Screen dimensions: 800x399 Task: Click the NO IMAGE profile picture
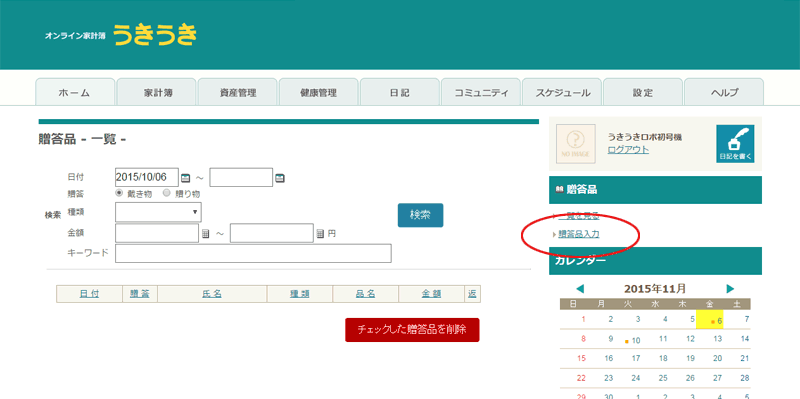point(576,144)
